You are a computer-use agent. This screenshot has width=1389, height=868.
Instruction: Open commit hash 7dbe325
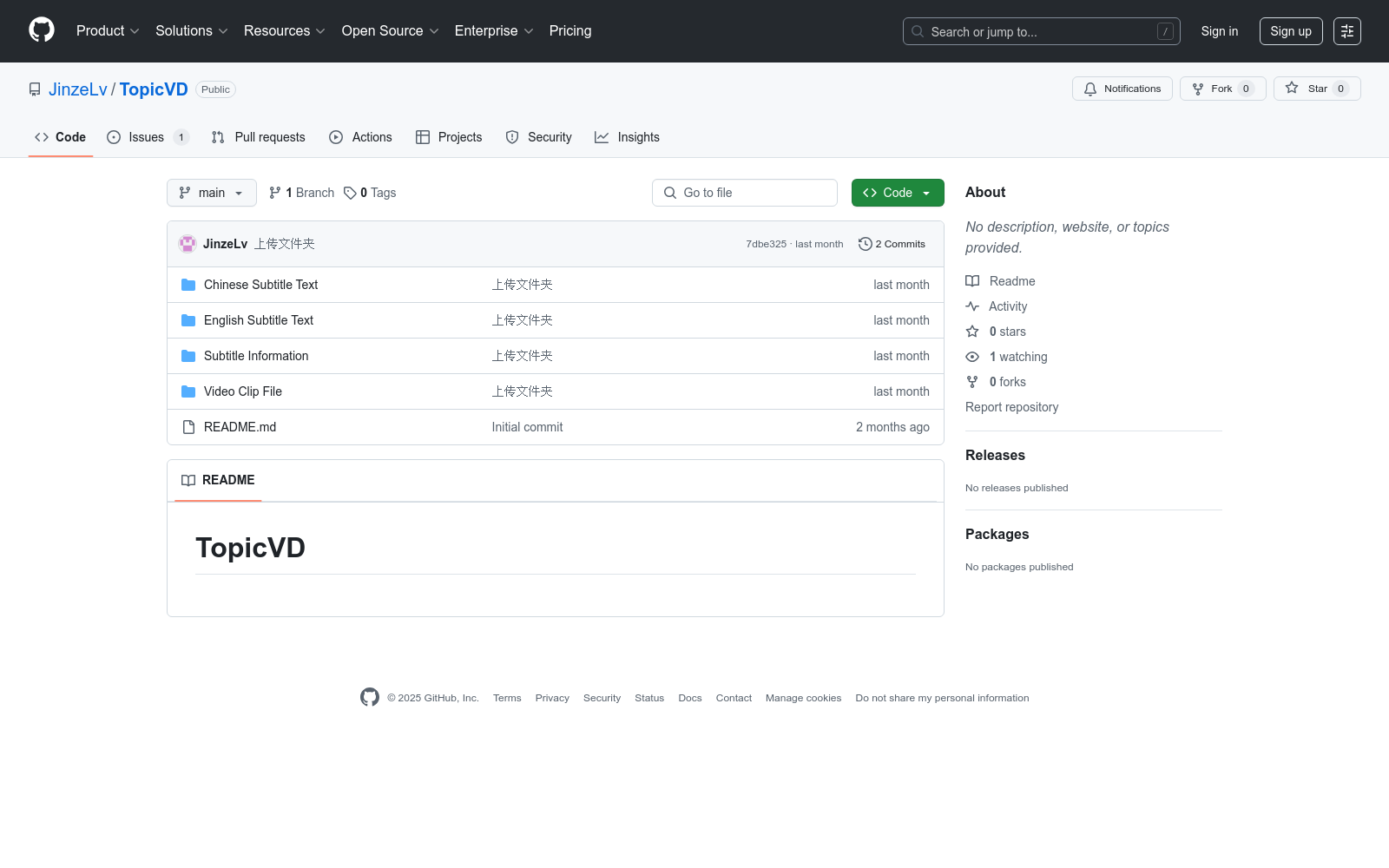tap(766, 244)
